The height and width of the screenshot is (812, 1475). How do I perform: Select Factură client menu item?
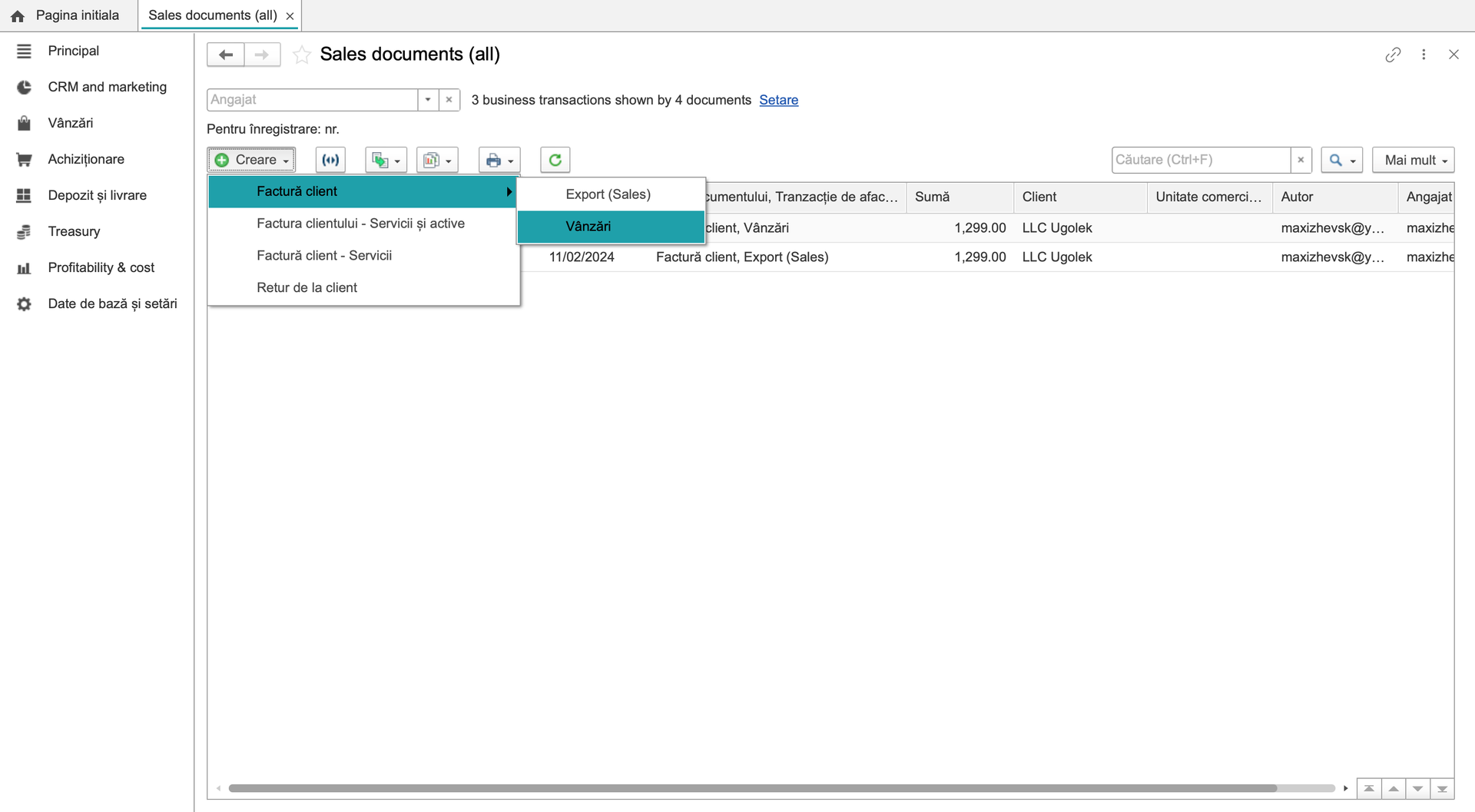point(362,191)
